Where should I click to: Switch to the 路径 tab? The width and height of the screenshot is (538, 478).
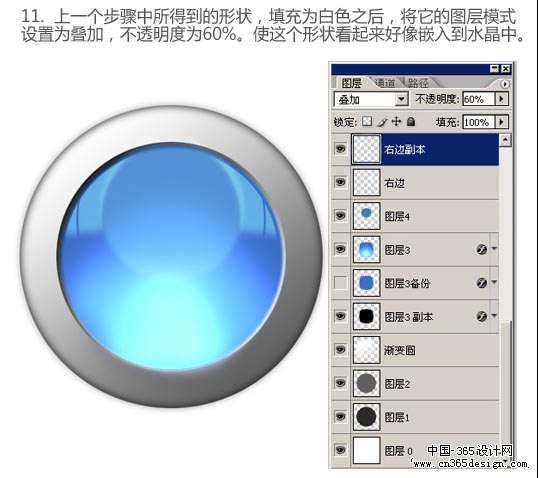click(418, 83)
